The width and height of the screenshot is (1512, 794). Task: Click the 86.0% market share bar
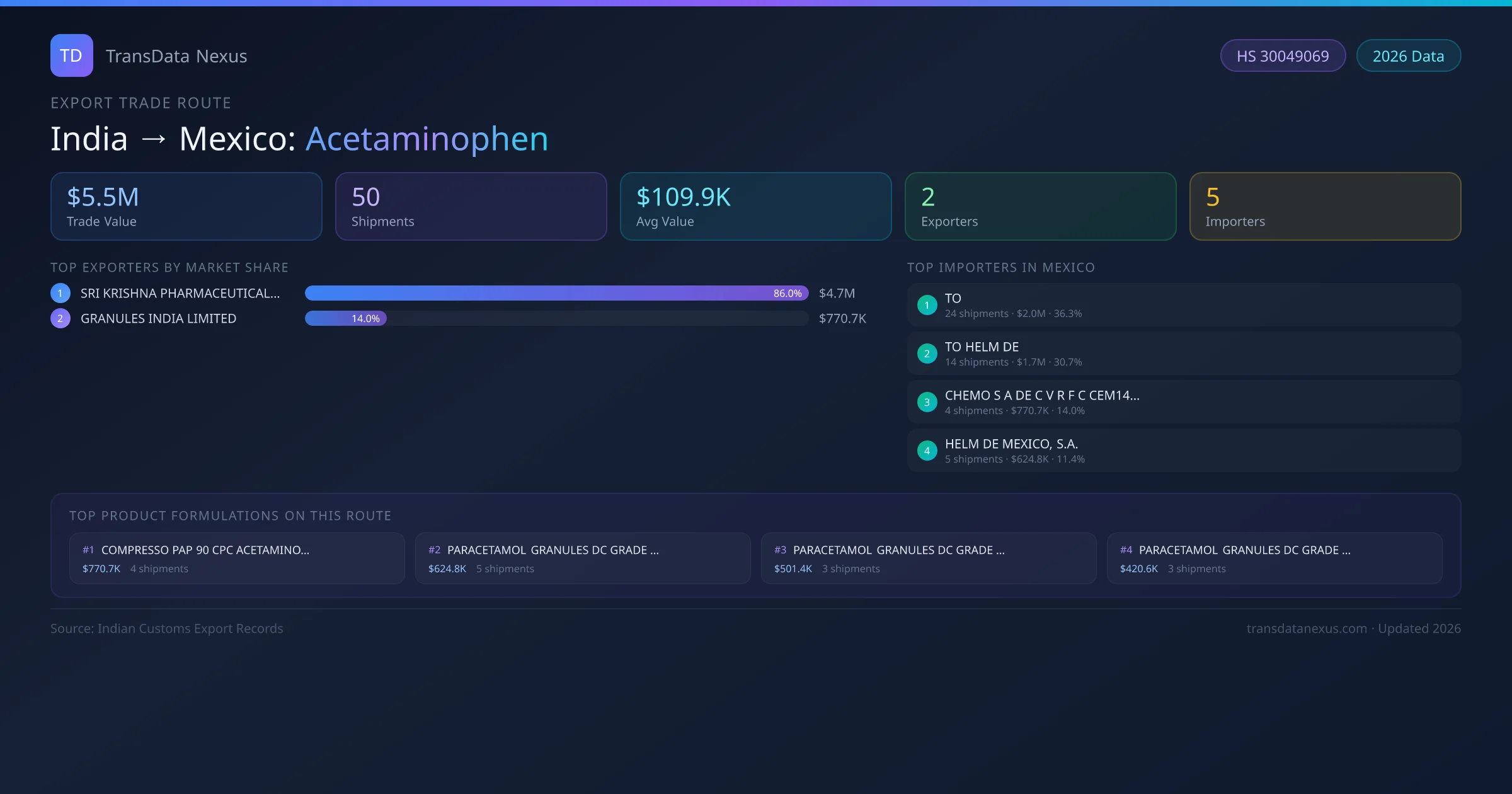click(x=554, y=293)
